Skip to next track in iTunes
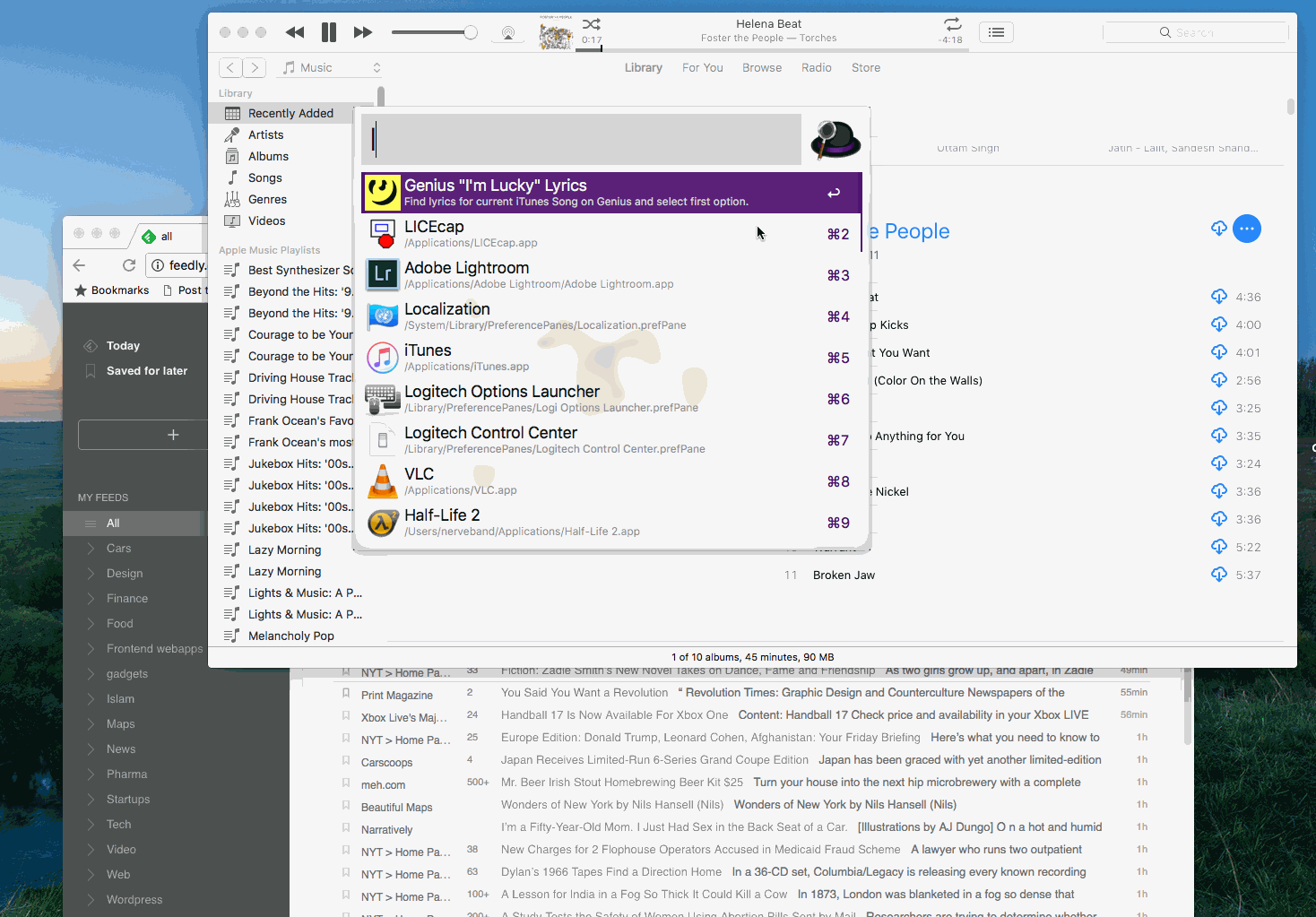This screenshot has height=917, width=1316. (x=363, y=32)
